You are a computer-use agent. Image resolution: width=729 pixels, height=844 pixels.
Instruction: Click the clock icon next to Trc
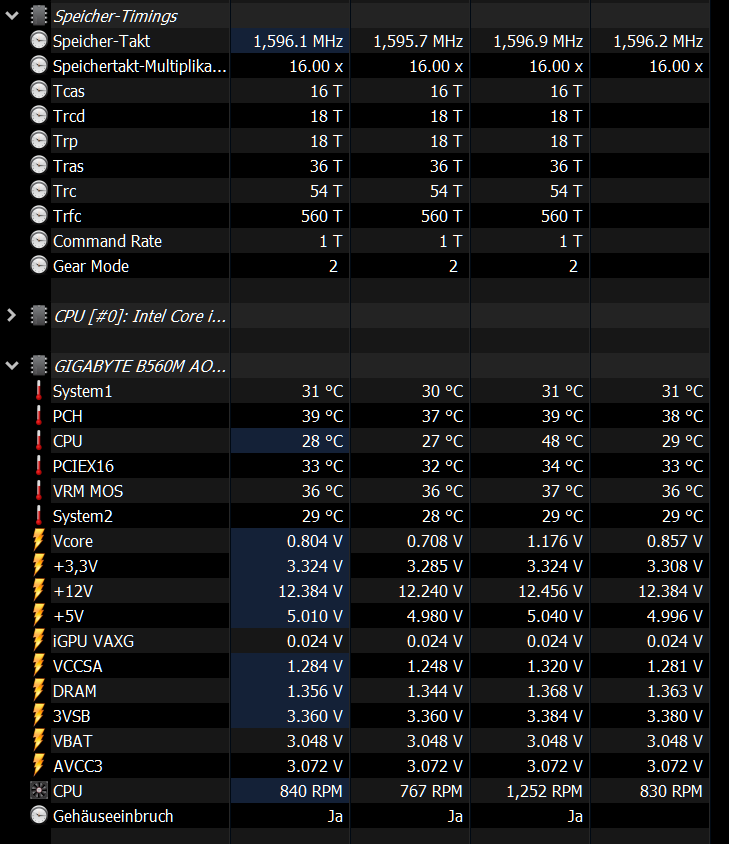(39, 190)
